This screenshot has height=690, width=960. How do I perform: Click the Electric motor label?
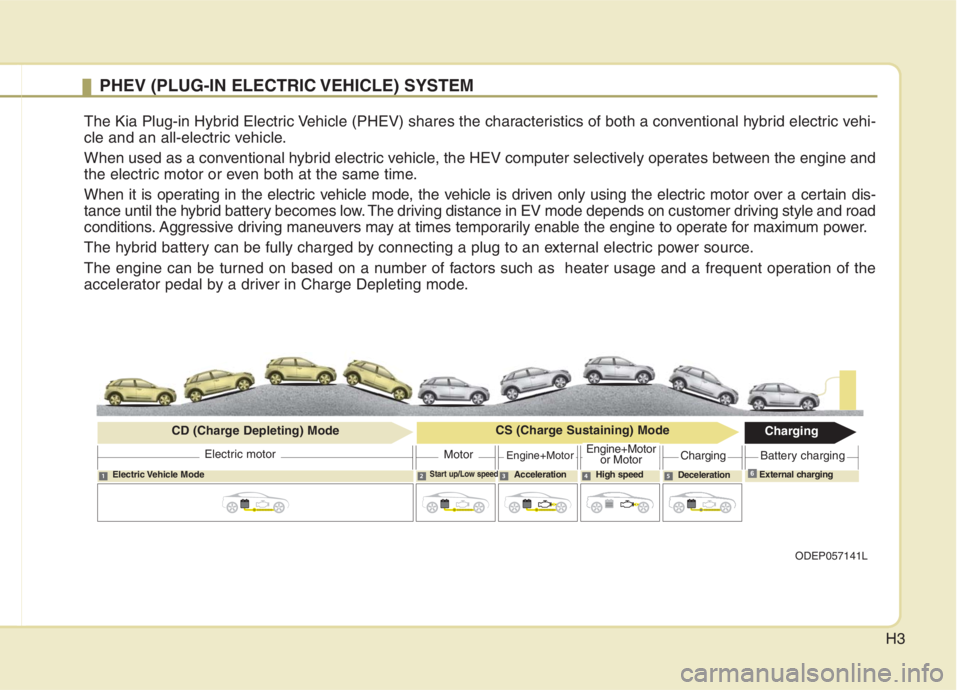click(x=240, y=454)
